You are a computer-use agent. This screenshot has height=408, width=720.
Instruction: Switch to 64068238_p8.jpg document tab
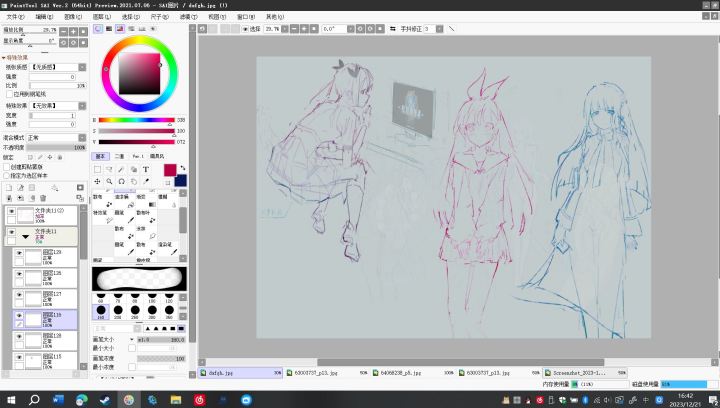[414, 373]
